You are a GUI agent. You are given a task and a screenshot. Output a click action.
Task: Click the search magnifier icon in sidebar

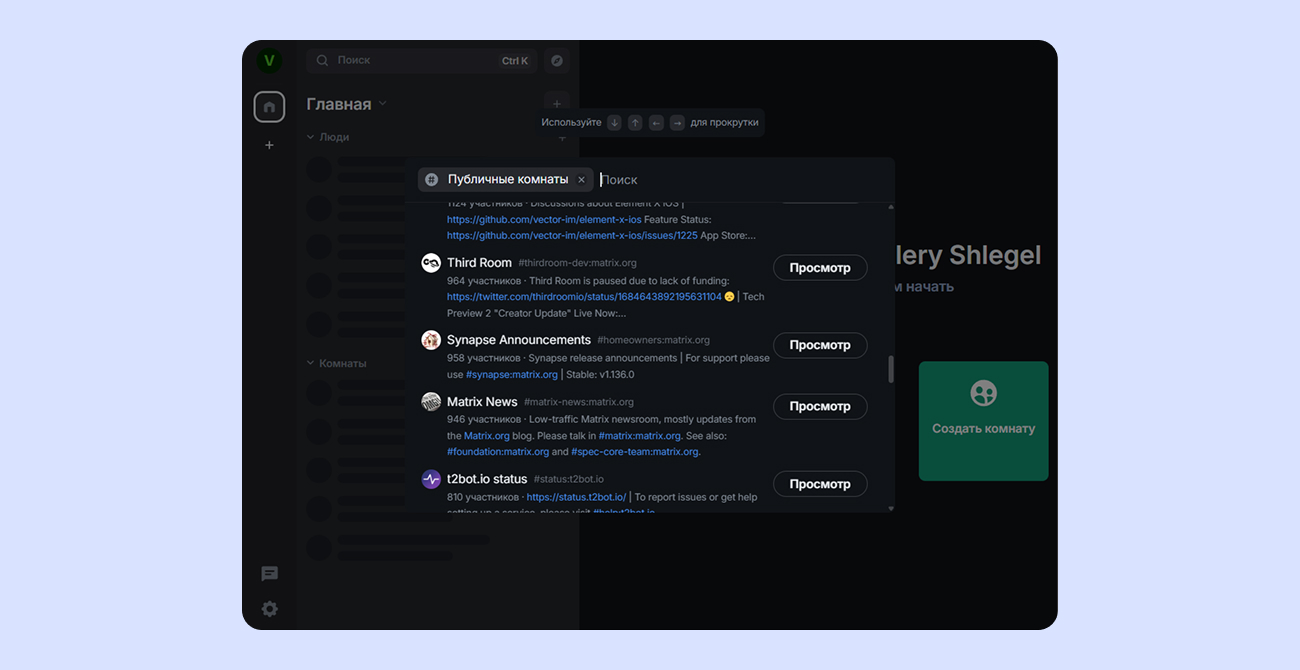(x=323, y=61)
